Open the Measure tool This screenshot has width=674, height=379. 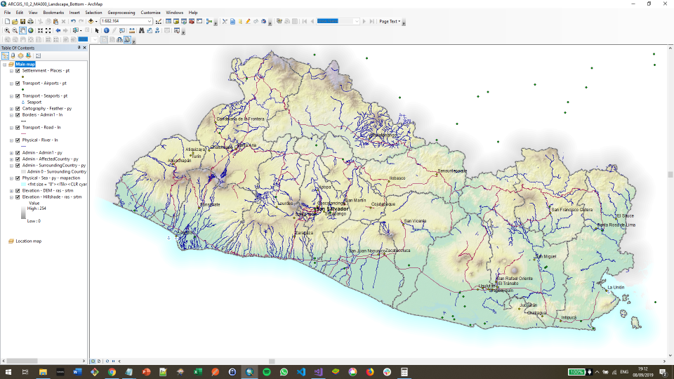[x=132, y=31]
